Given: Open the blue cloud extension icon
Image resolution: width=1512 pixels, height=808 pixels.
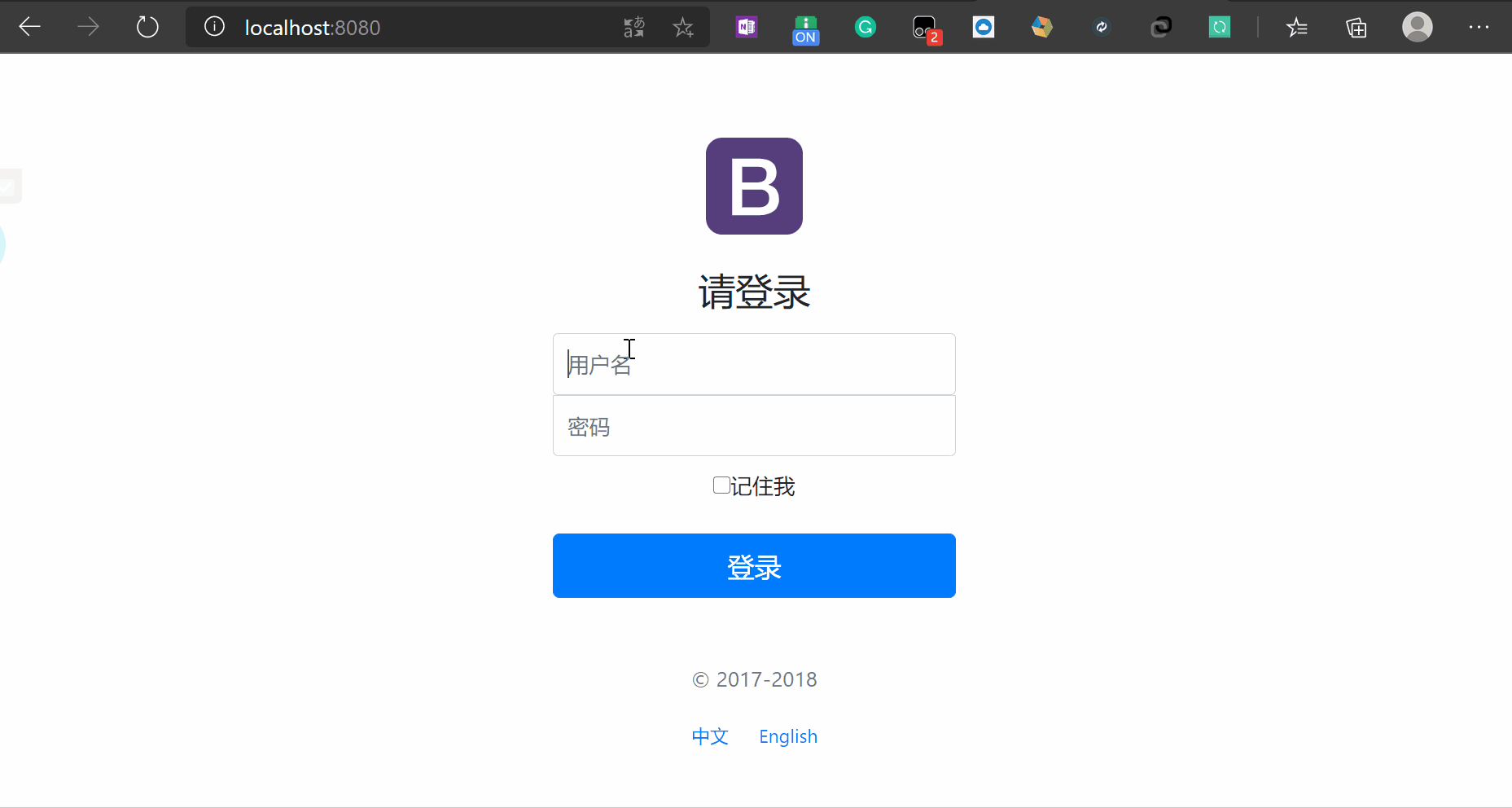Looking at the screenshot, I should [x=984, y=28].
